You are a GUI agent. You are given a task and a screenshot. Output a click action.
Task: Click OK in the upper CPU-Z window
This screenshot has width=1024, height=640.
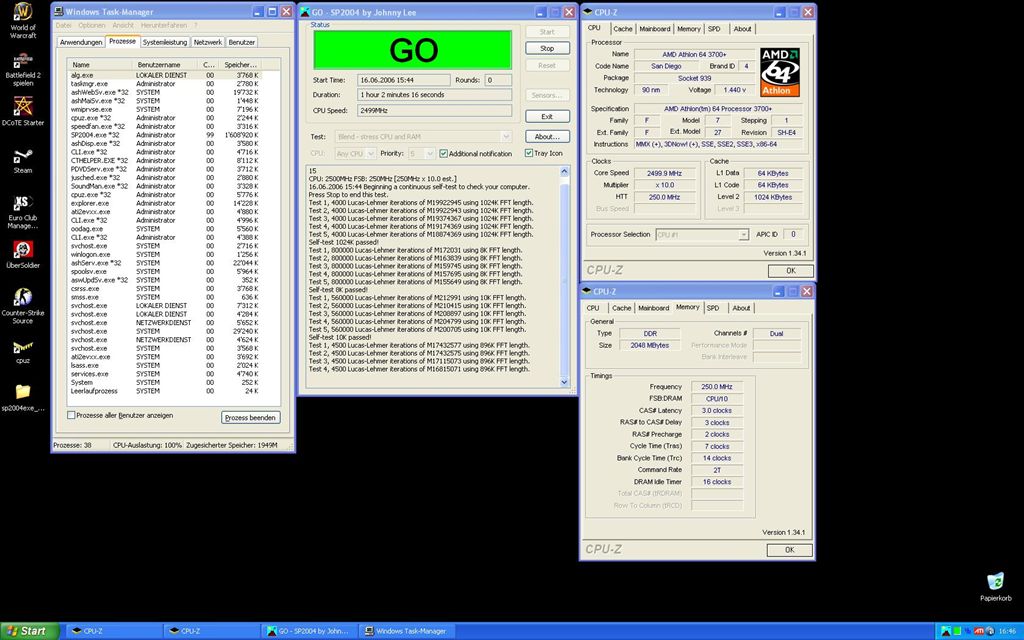791,271
